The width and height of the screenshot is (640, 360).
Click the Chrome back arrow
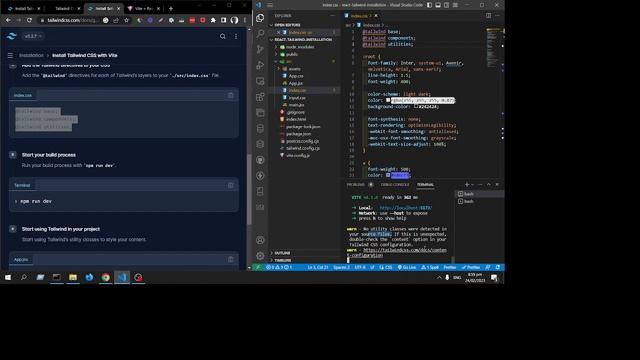coord(8,20)
